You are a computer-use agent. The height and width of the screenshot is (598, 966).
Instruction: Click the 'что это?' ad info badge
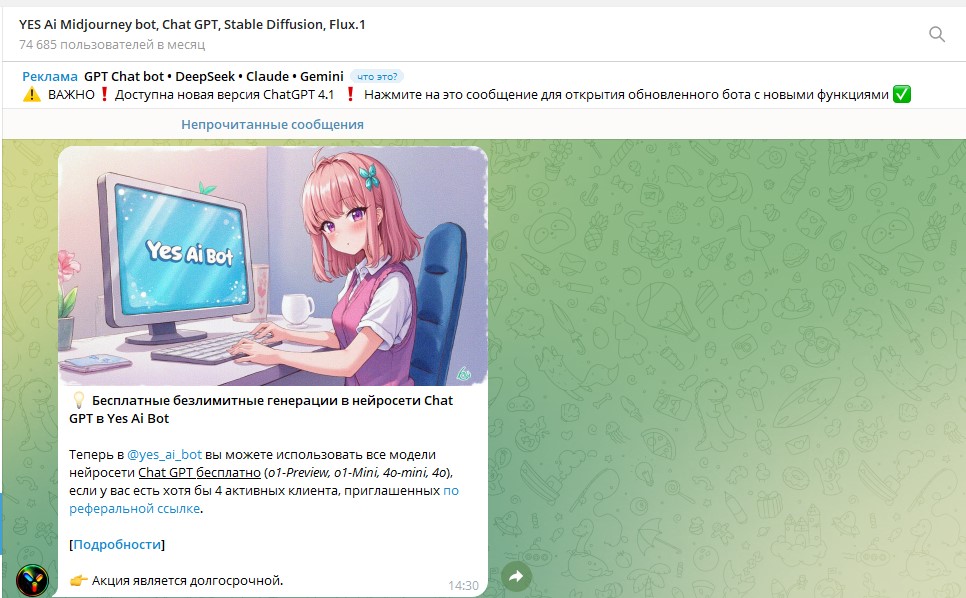[x=377, y=76]
